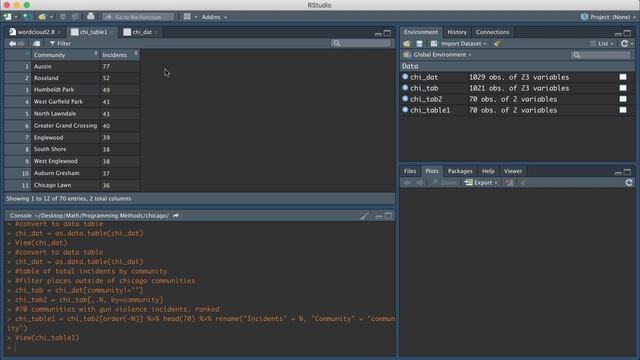Click the Showing 1 to 12 of 70 entries status
This screenshot has height=360, width=640.
point(69,198)
